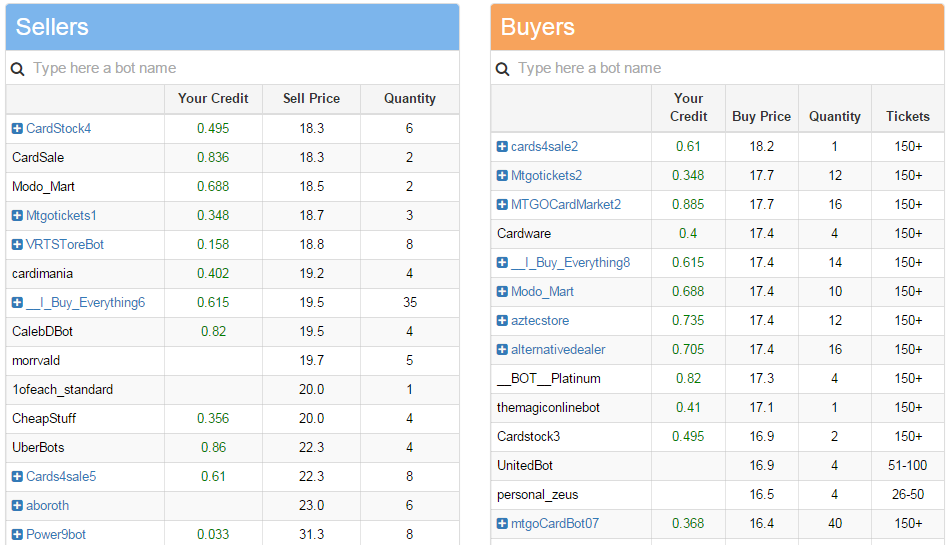Click the Tickets column header
The height and width of the screenshot is (545, 949).
coord(907,116)
